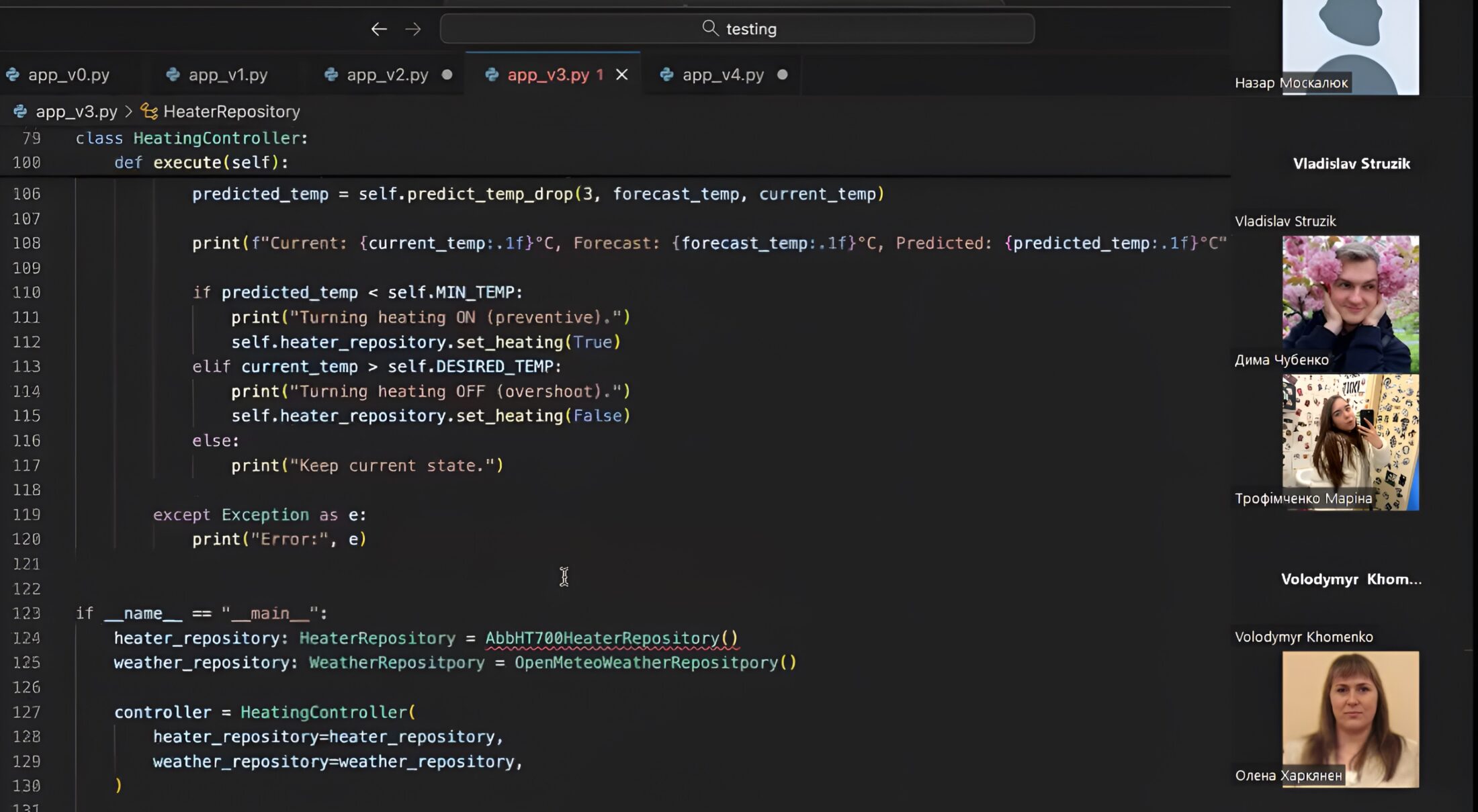Image resolution: width=1478 pixels, height=812 pixels.
Task: Expand app_v3.py breadcrumb dropdown
Action: point(76,111)
